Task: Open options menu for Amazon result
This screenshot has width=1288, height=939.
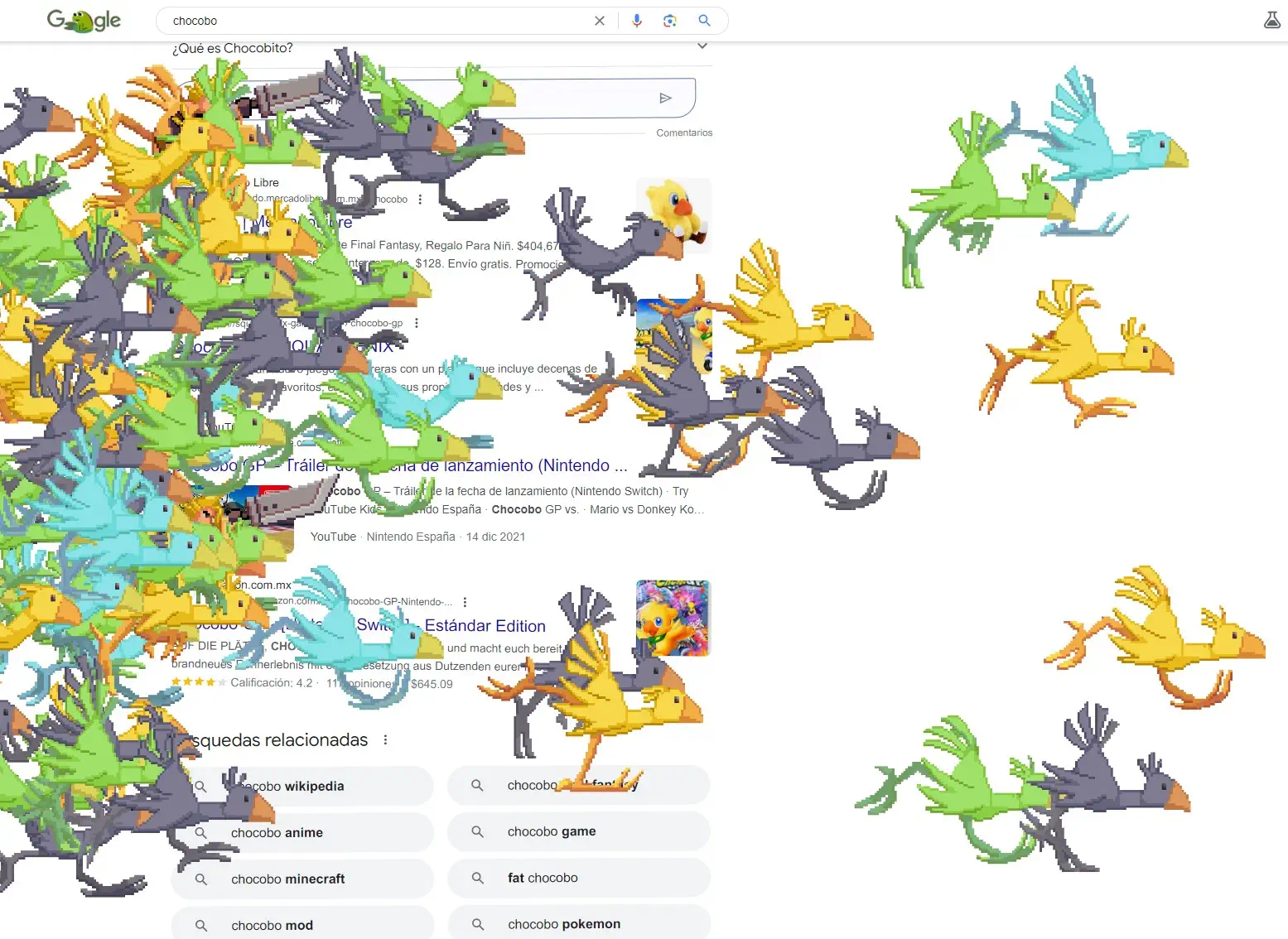Action: pos(465,602)
